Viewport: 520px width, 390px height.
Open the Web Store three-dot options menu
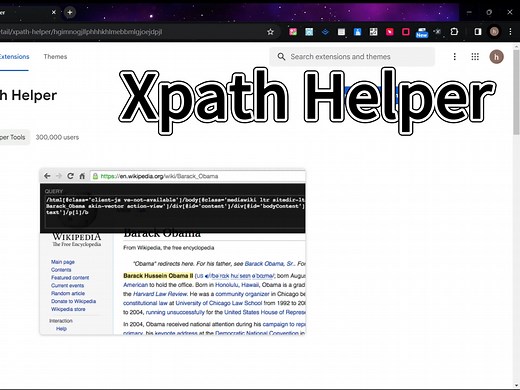point(455,57)
